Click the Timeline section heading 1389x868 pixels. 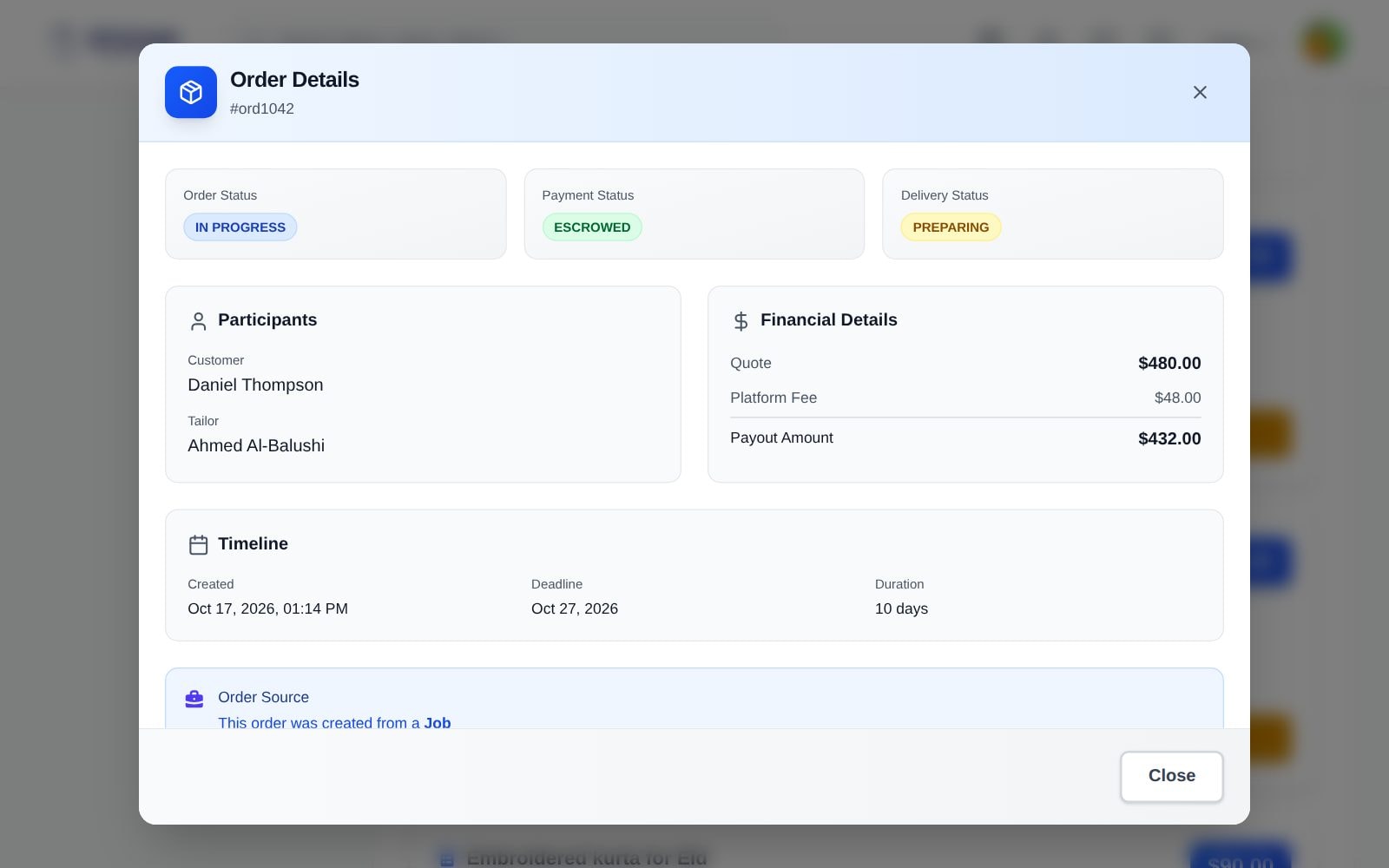click(253, 543)
